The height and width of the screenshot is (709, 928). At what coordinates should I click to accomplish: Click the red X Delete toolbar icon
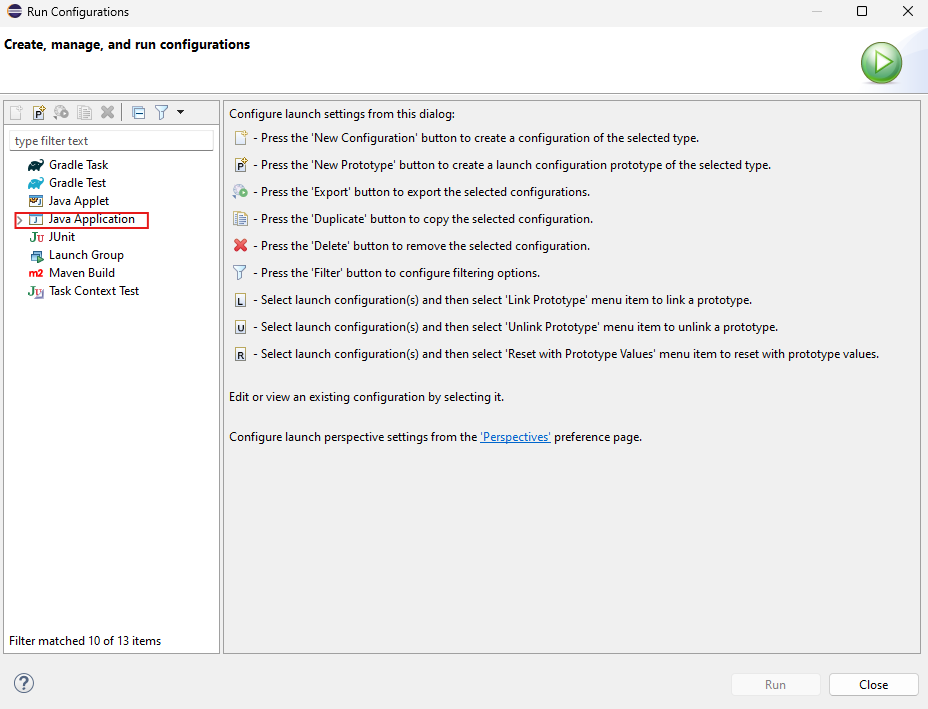pyautogui.click(x=108, y=113)
